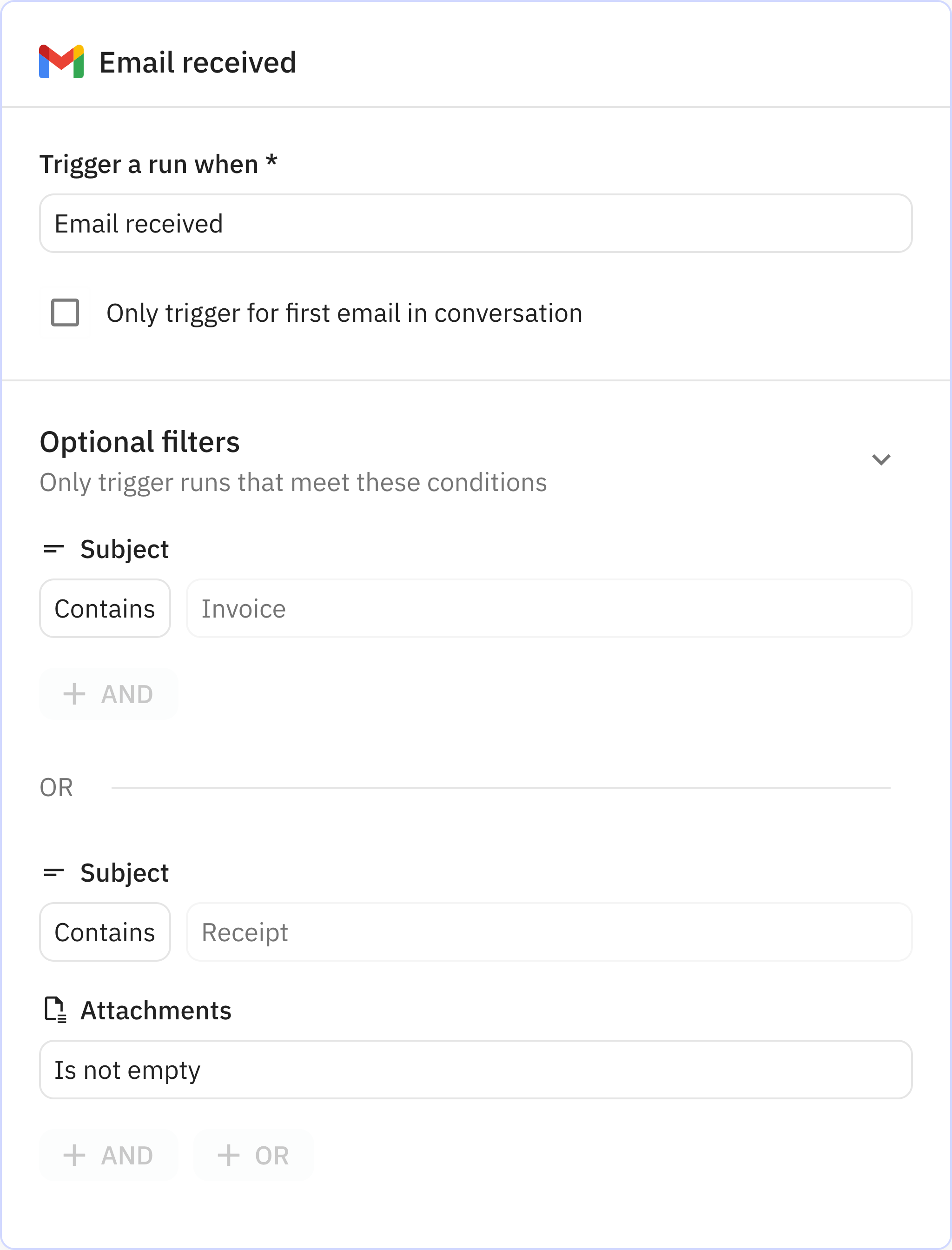Click the first Subject filter label
Viewport: 952px width, 1250px height.
[124, 549]
